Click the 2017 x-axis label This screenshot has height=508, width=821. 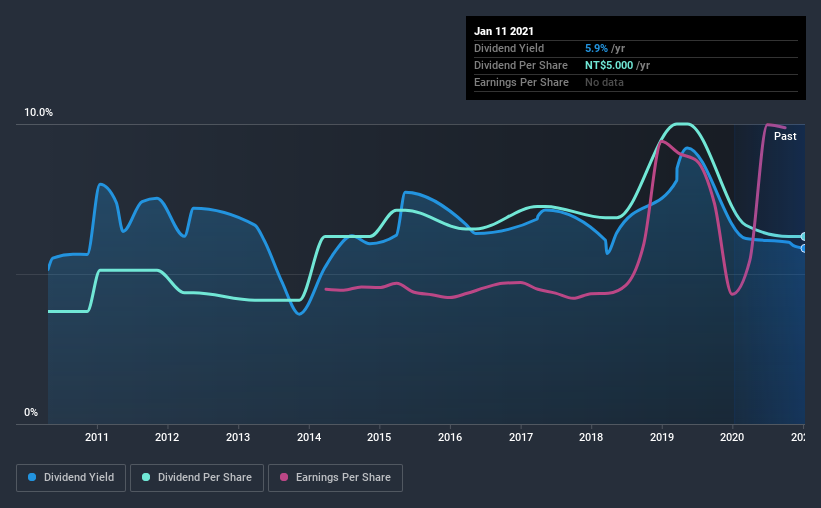(520, 437)
